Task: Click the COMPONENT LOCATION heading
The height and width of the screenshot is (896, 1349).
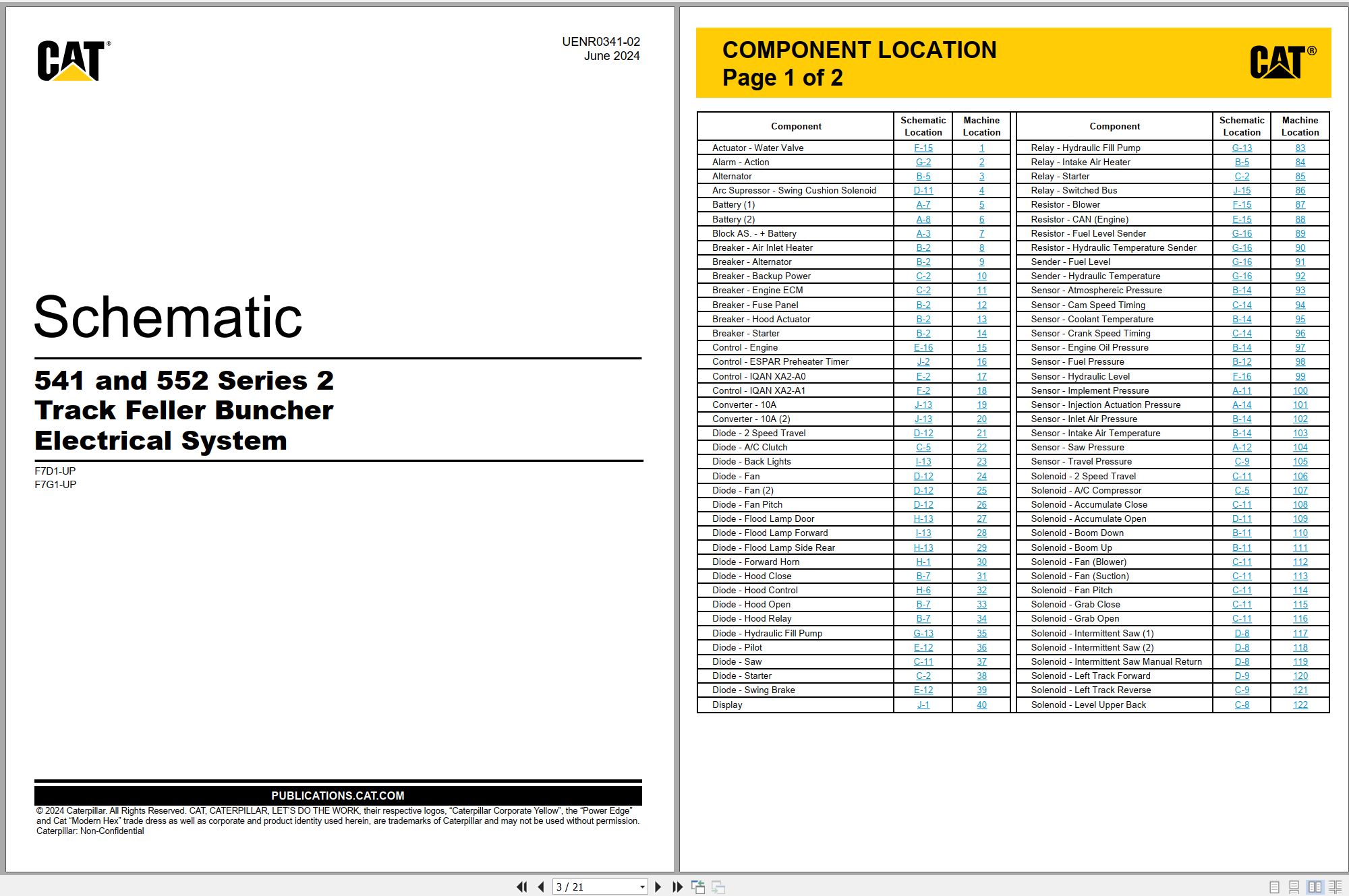Action: click(859, 50)
